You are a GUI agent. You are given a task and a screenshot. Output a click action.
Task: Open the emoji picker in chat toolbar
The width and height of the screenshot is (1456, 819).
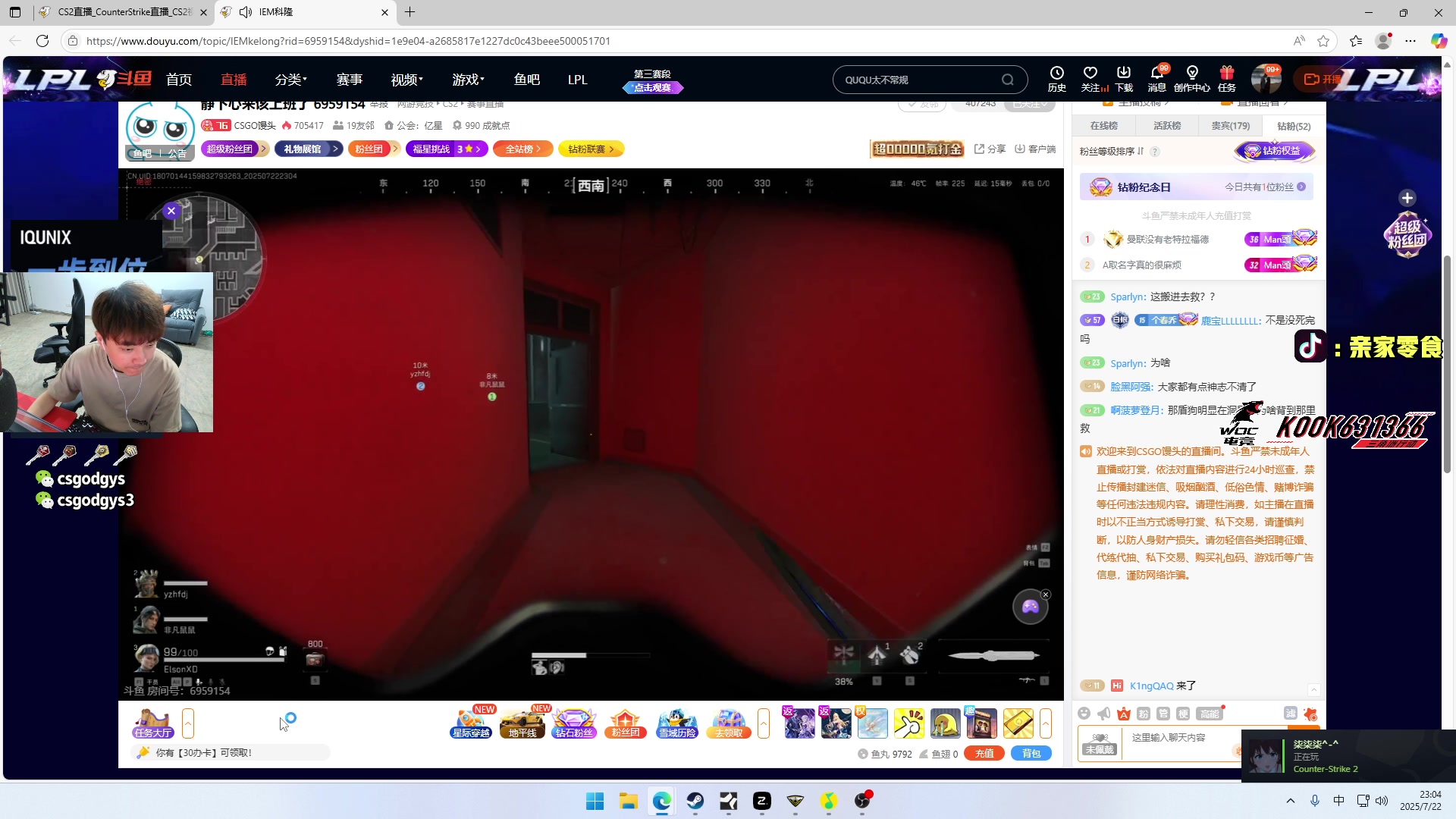pyautogui.click(x=1084, y=714)
